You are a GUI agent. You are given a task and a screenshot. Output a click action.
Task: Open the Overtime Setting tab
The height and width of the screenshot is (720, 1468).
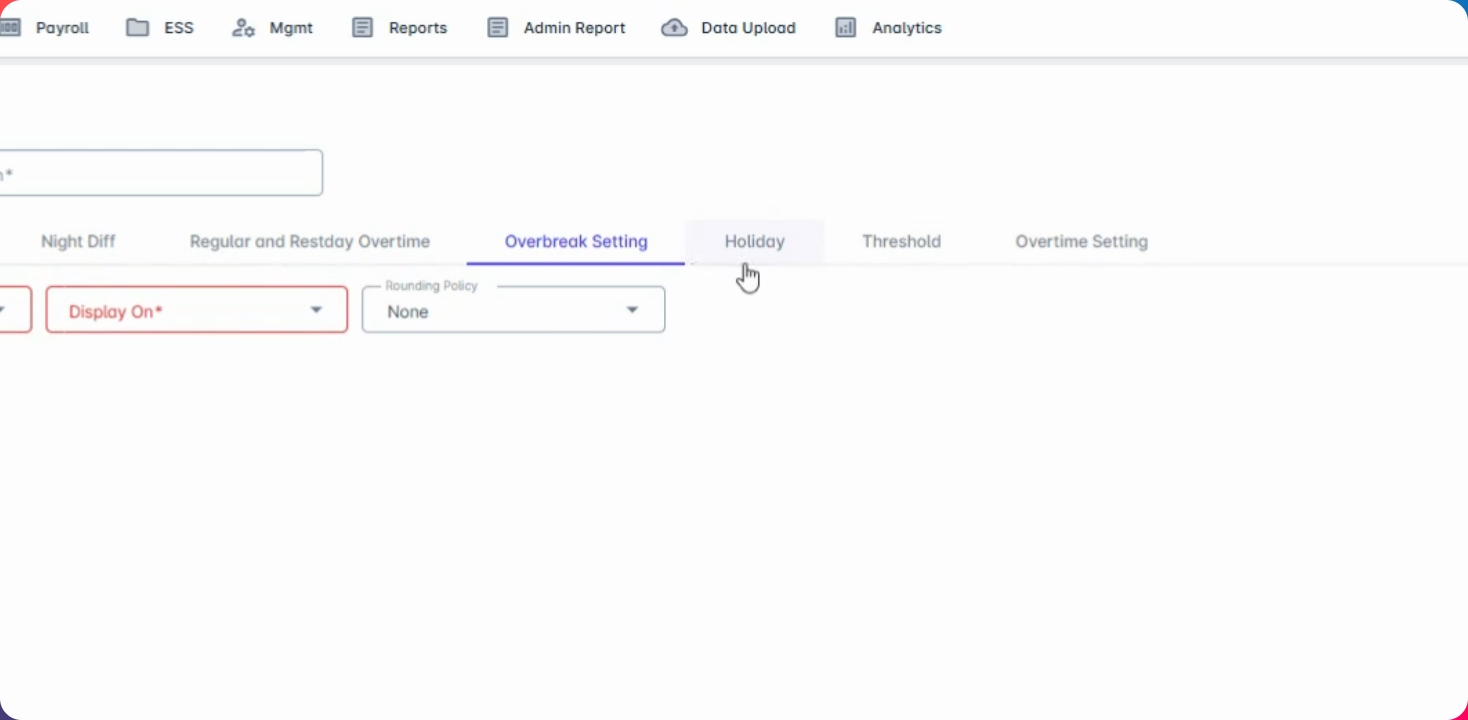pos(1081,242)
